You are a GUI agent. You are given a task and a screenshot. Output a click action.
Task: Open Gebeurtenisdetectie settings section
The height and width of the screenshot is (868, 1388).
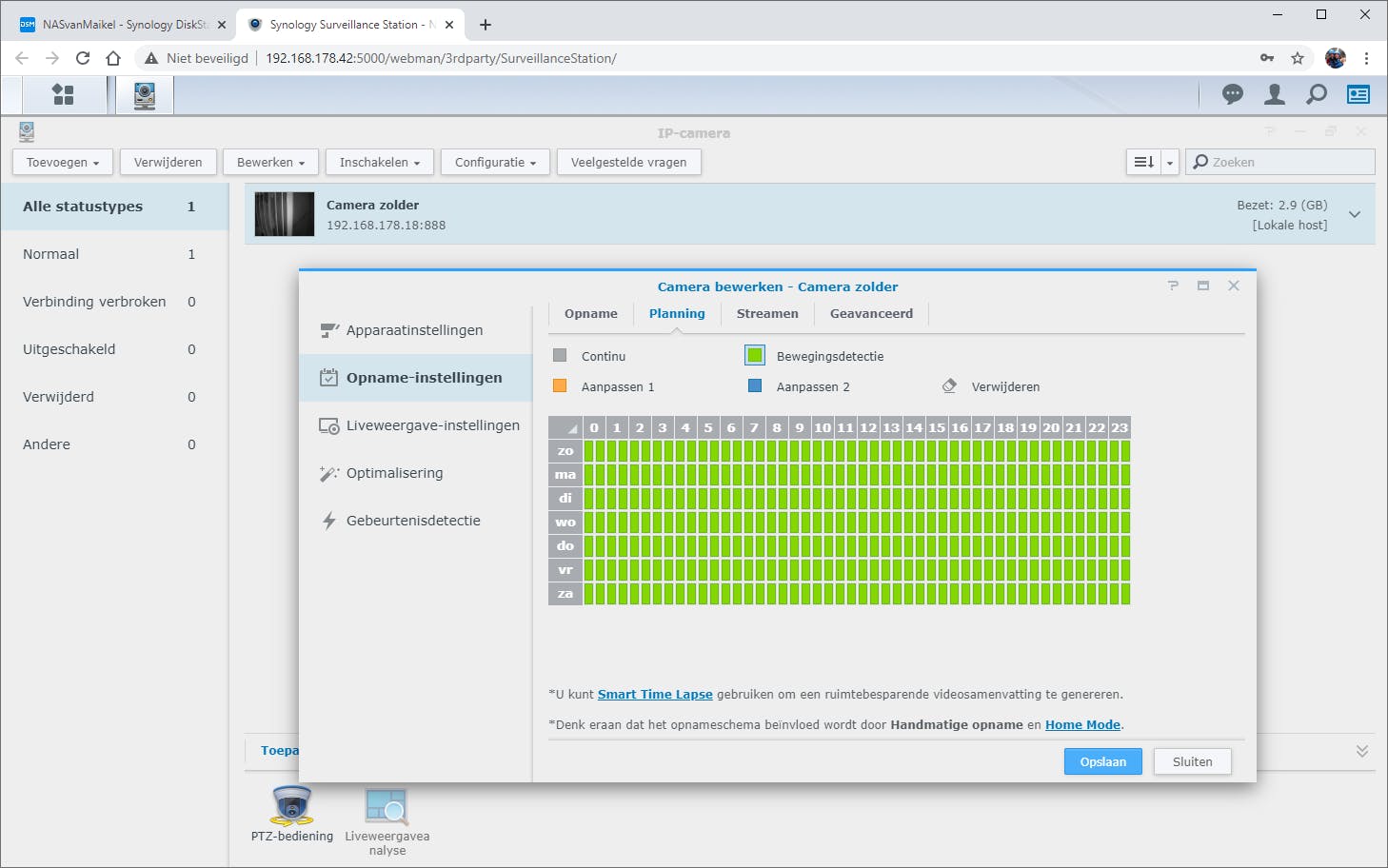pos(413,521)
